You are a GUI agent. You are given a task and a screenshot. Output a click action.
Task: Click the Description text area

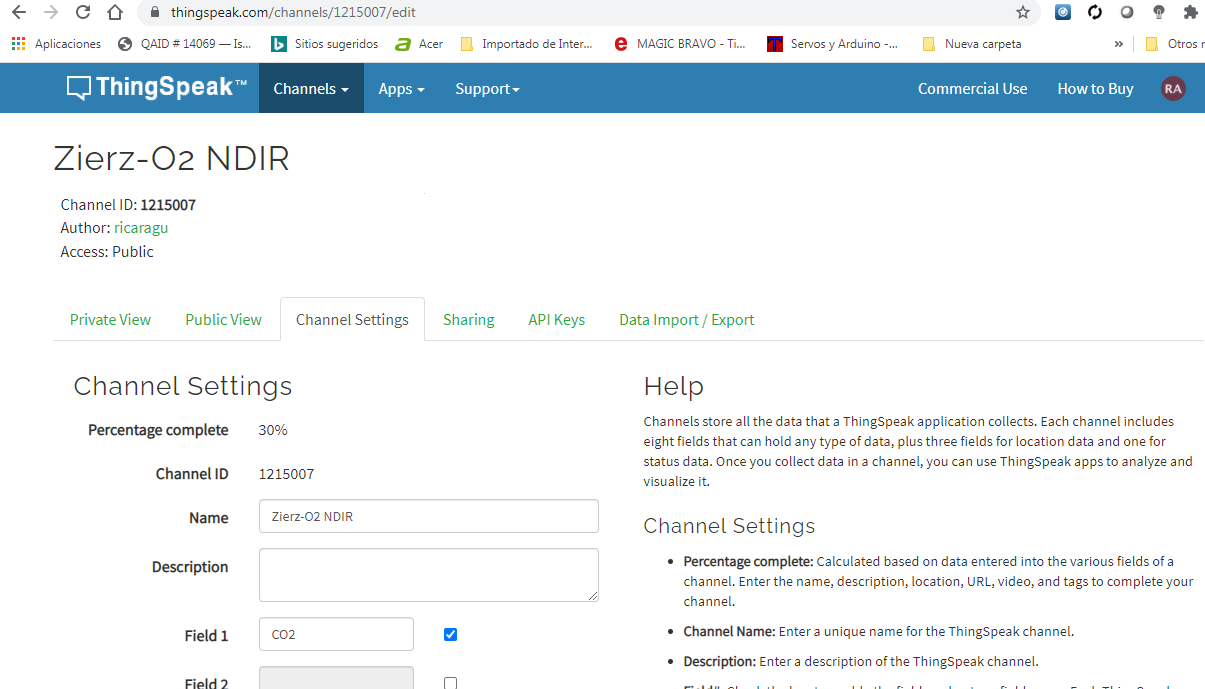pyautogui.click(x=428, y=575)
